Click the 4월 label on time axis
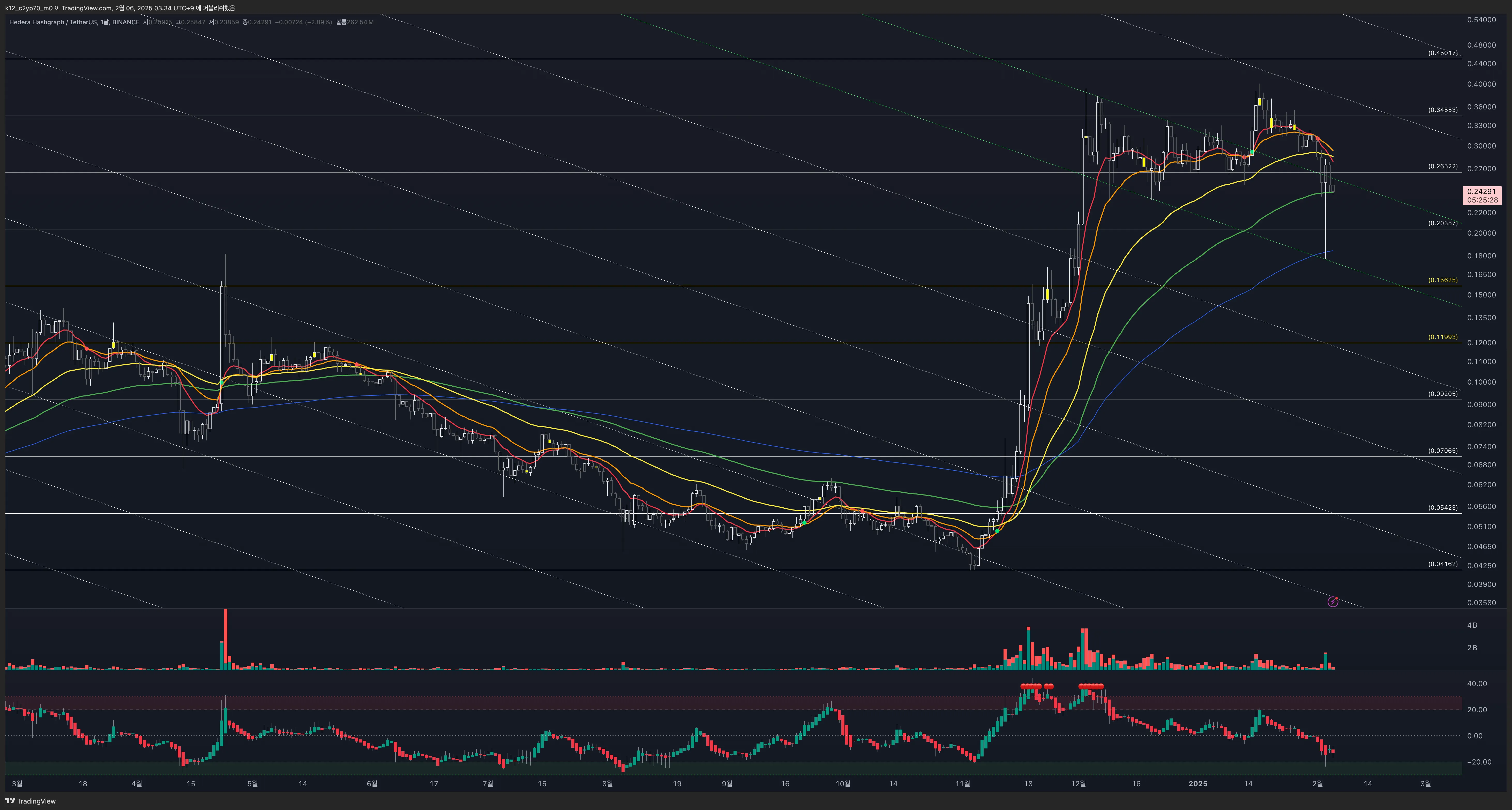The width and height of the screenshot is (1512, 810). (136, 784)
